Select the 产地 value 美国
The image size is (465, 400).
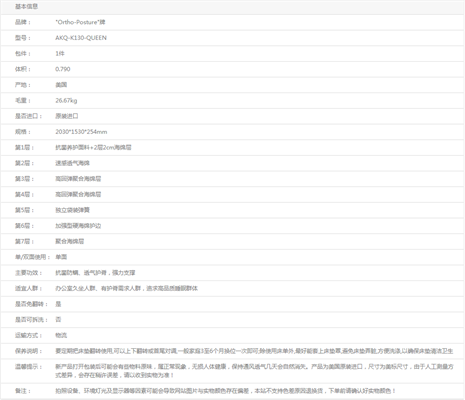61,85
